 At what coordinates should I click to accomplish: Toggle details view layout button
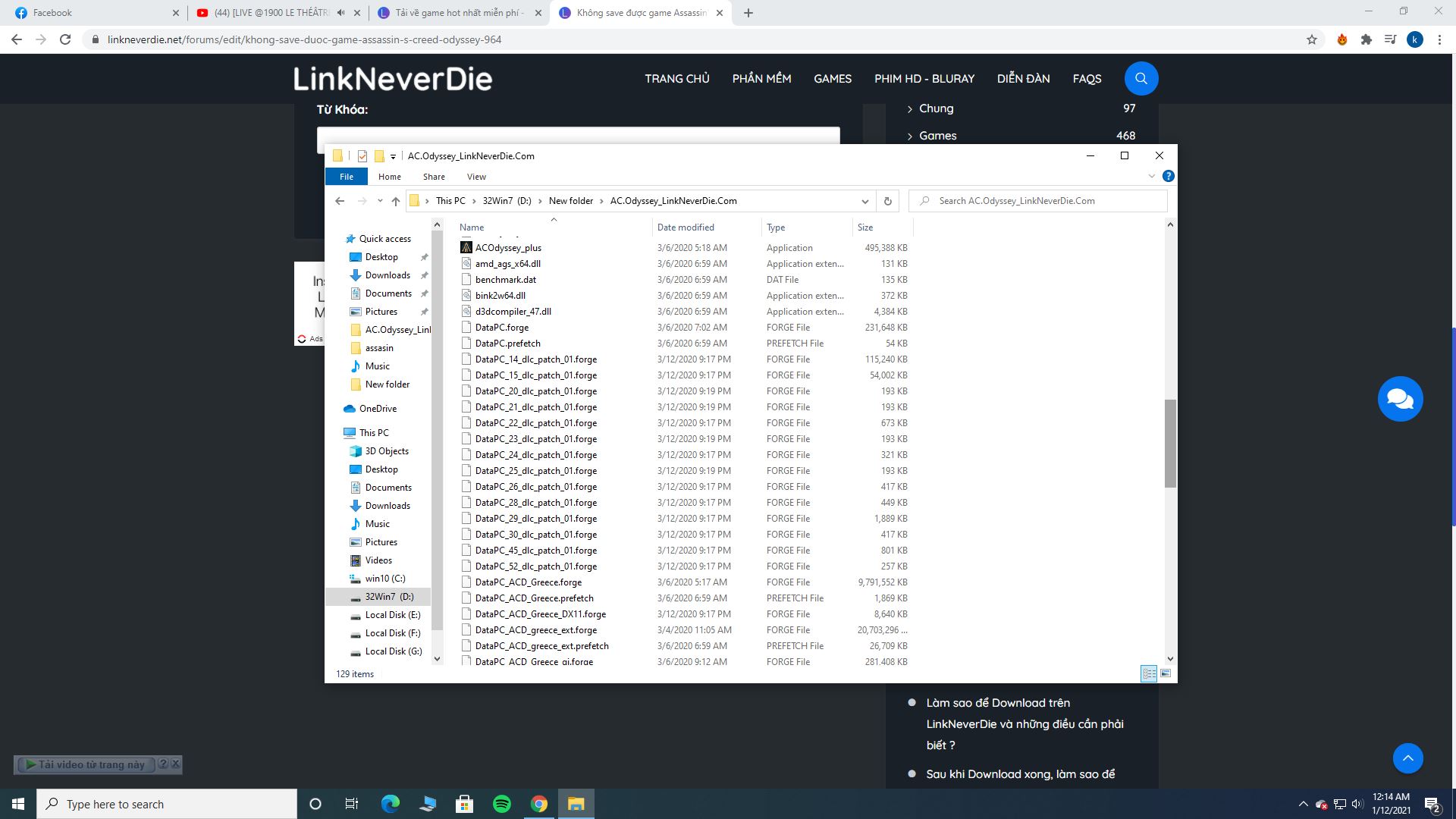tap(1148, 673)
